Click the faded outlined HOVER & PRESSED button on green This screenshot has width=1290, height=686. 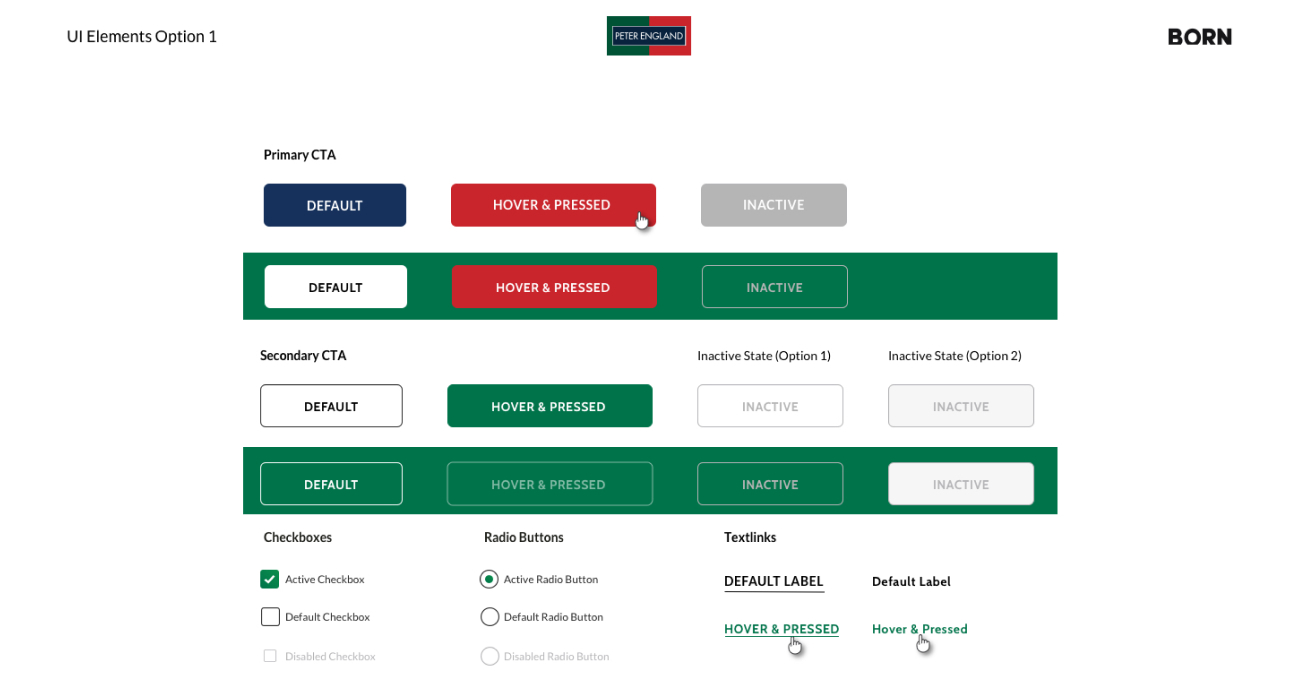point(550,484)
